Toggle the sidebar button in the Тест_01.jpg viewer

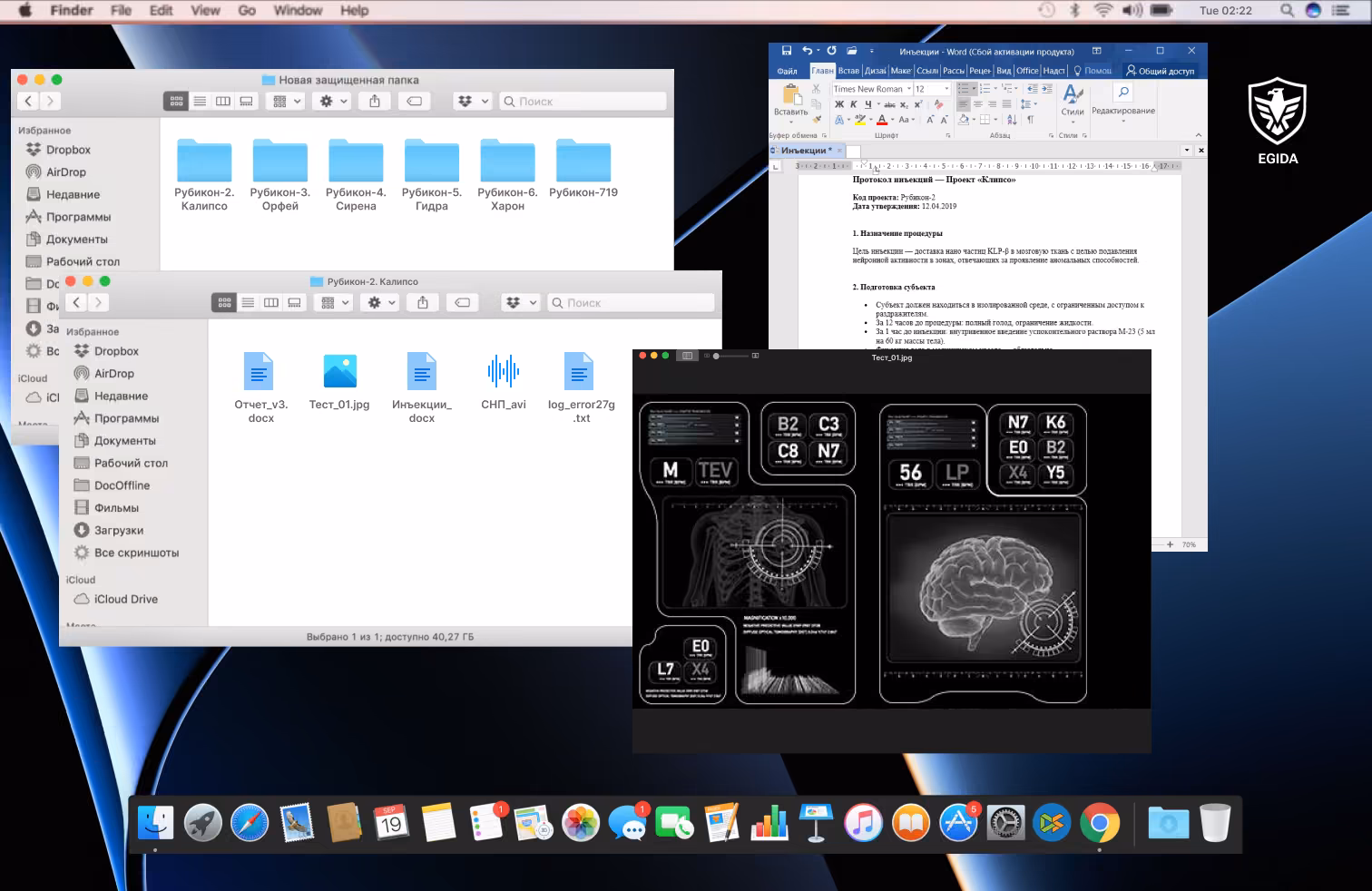tap(687, 356)
